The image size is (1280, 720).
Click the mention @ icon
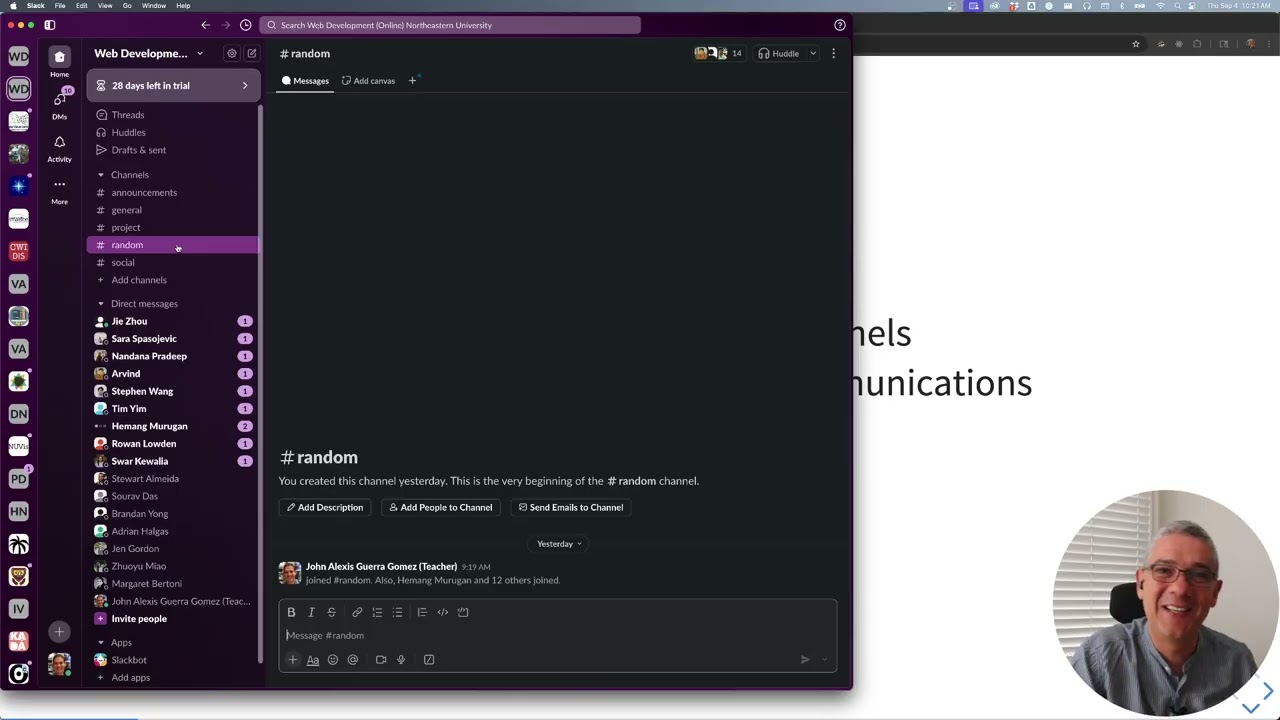click(353, 659)
